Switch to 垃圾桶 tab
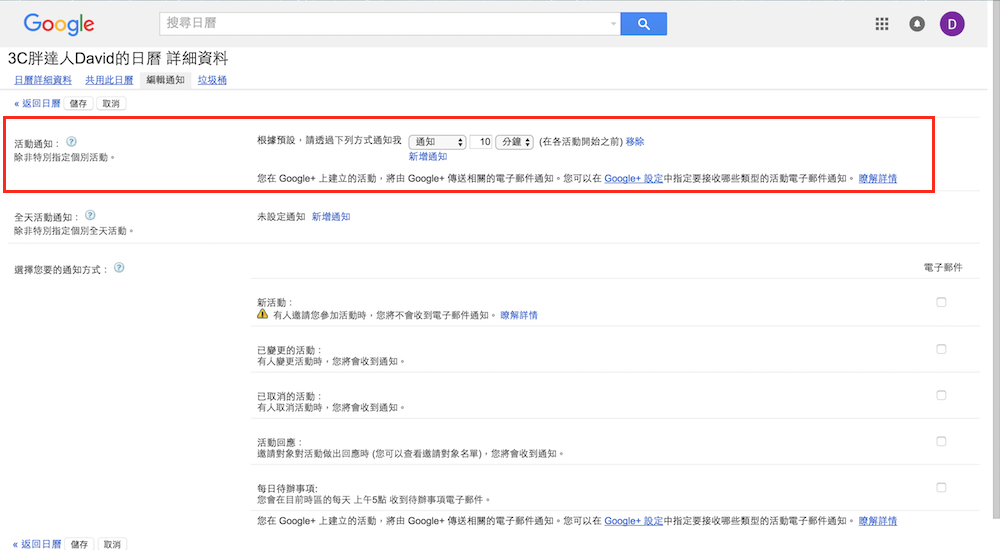The height and width of the screenshot is (550, 1000). point(212,80)
